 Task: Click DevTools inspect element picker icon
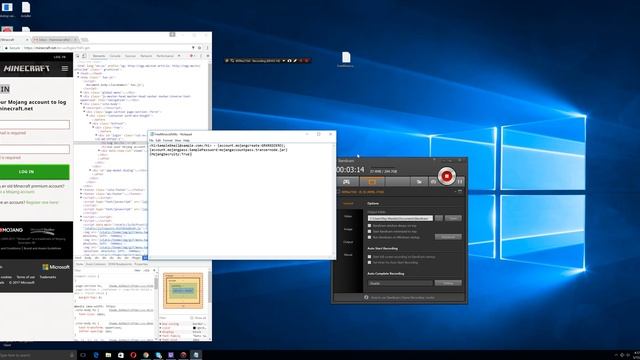point(78,56)
